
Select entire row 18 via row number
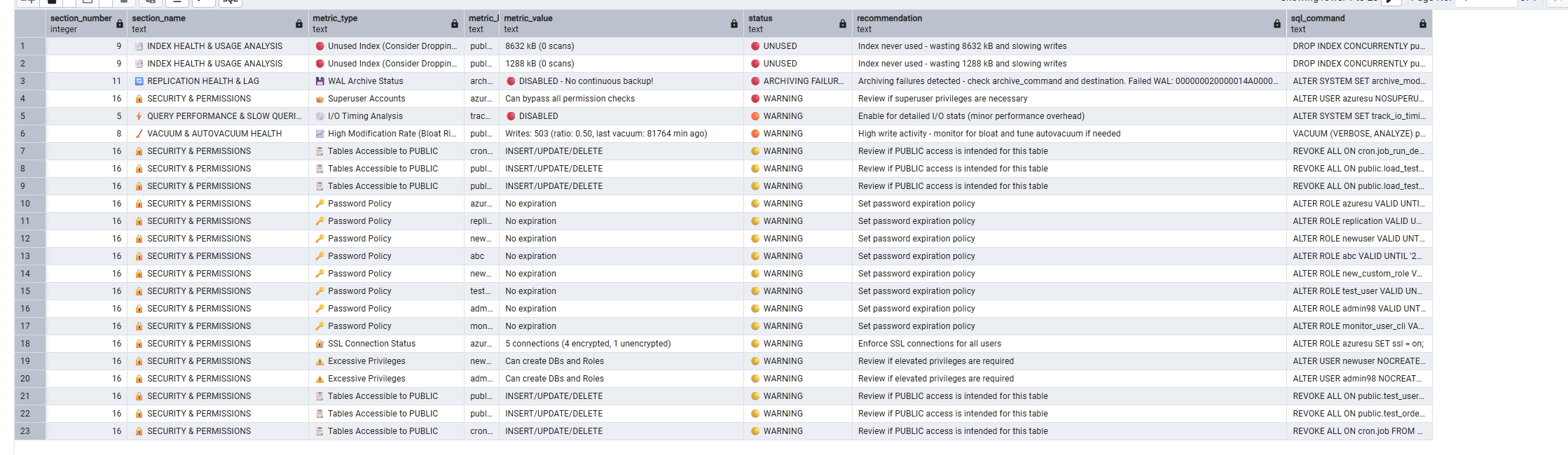coord(30,344)
